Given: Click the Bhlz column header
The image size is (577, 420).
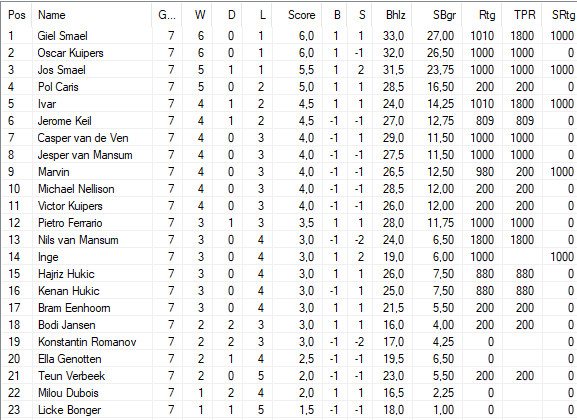Looking at the screenshot, I should tap(392, 15).
